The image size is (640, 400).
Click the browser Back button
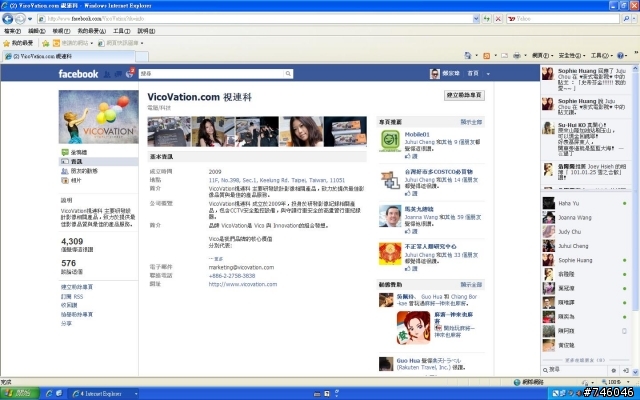pyautogui.click(x=7, y=18)
